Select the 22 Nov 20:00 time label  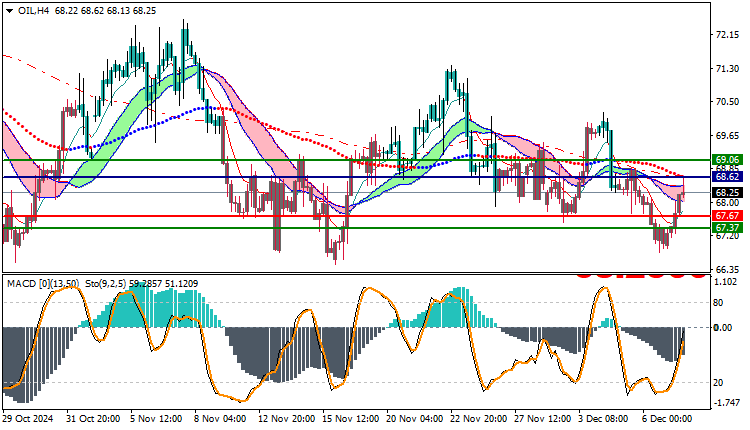click(479, 419)
